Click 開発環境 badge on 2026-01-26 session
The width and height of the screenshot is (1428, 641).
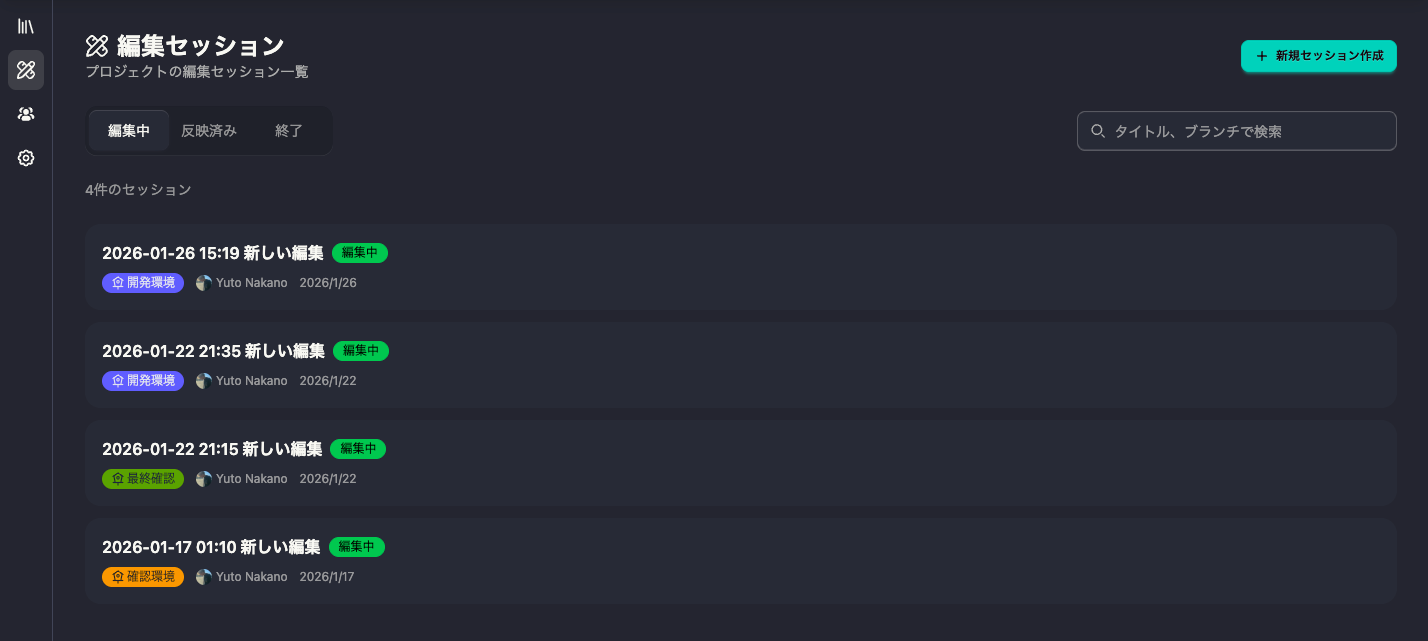click(x=143, y=283)
